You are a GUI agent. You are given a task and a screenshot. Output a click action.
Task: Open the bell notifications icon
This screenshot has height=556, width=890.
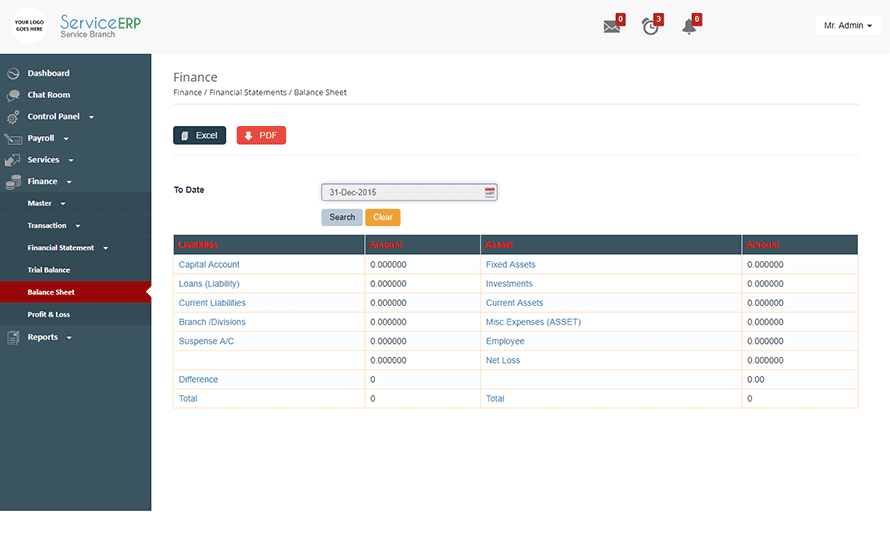[689, 27]
